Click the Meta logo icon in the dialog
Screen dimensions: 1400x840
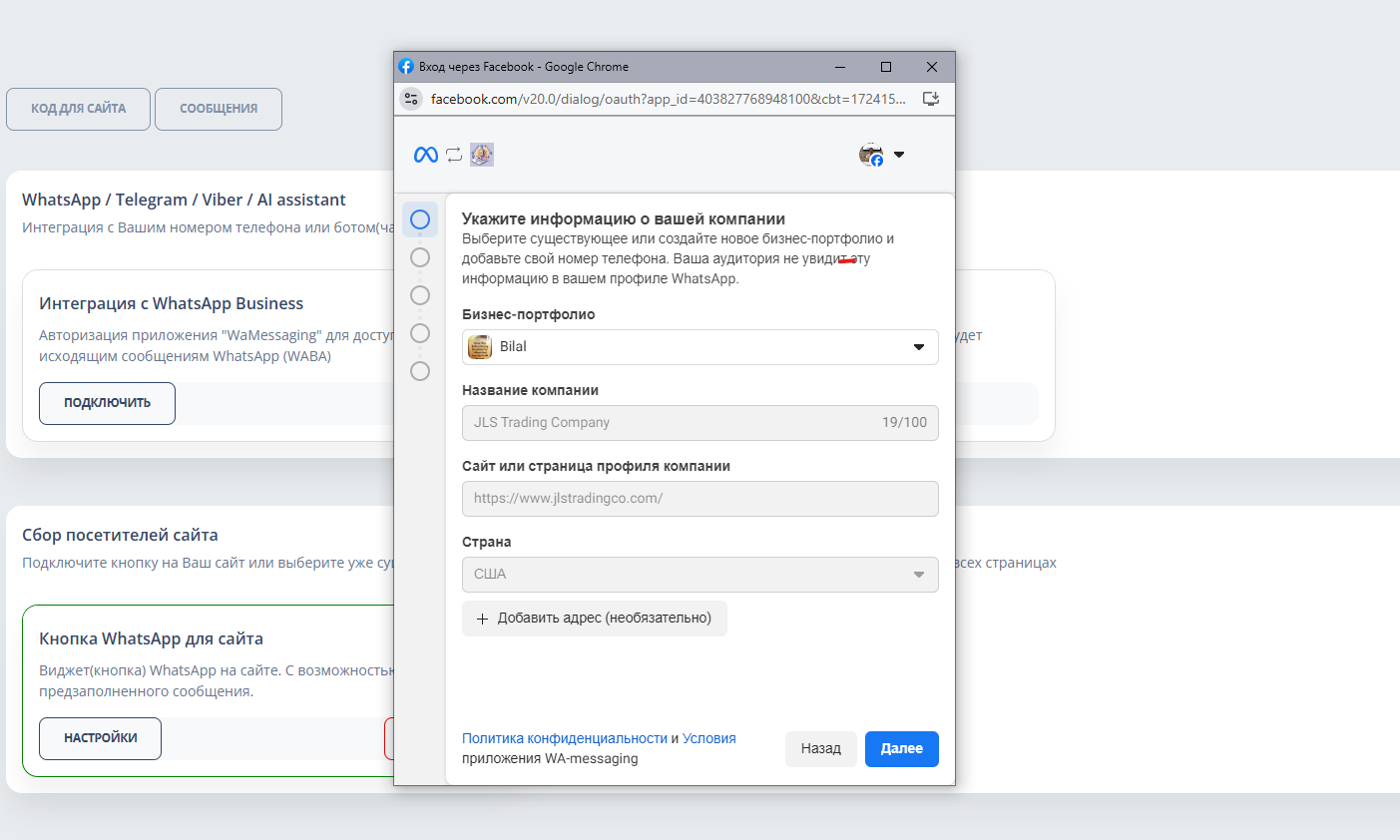[426, 155]
